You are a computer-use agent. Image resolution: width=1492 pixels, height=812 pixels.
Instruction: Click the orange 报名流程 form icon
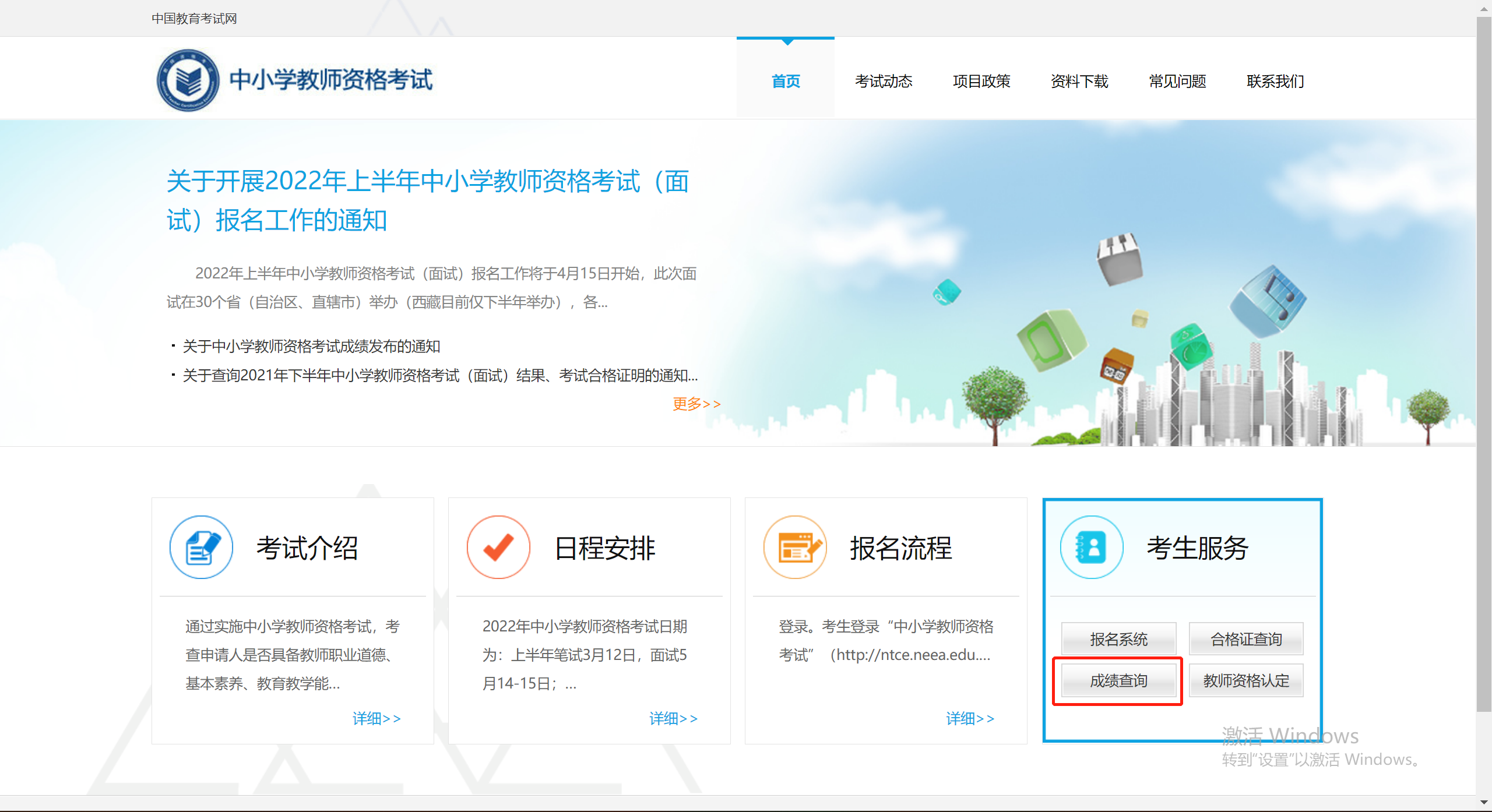point(795,548)
